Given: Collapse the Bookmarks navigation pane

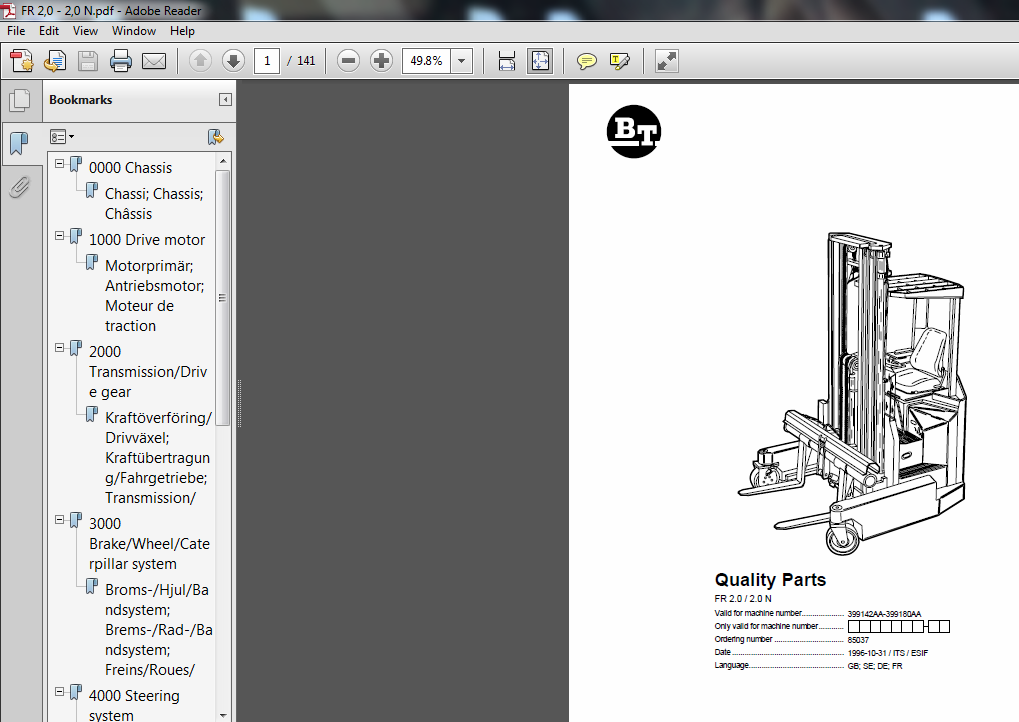Looking at the screenshot, I should (x=225, y=99).
